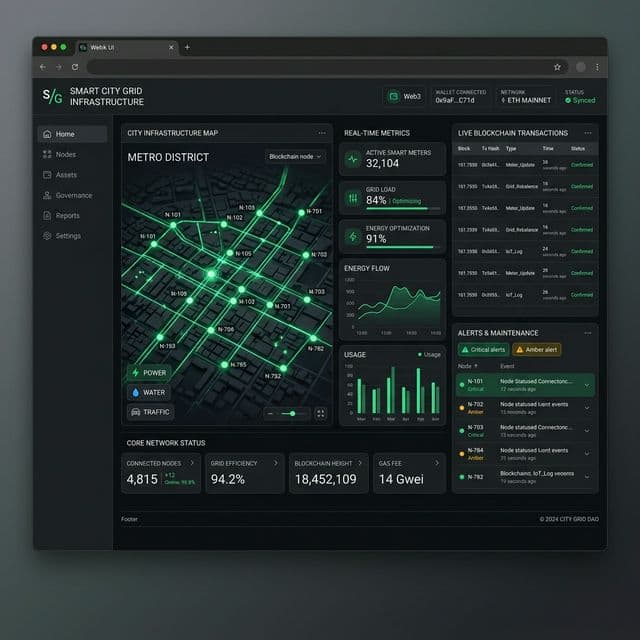Image resolution: width=640 pixels, height=640 pixels.
Task: Click the Grid Load sliders icon
Action: (353, 198)
